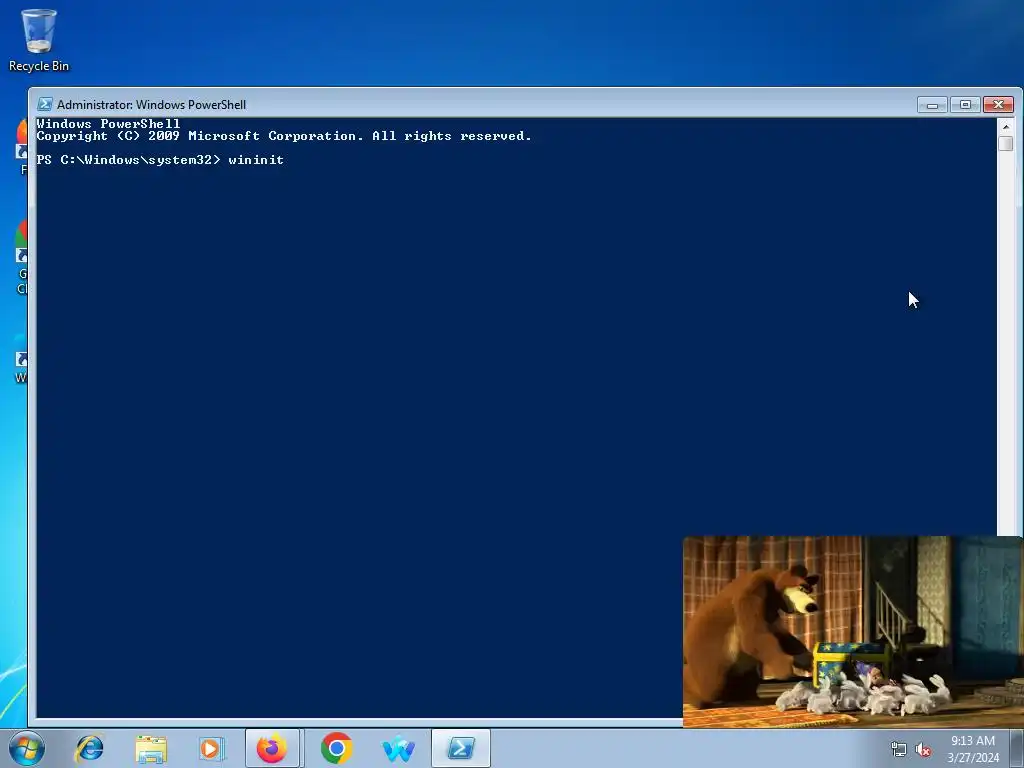1024x768 pixels.
Task: Click the Copyright 2009 Microsoft line
Action: (284, 136)
